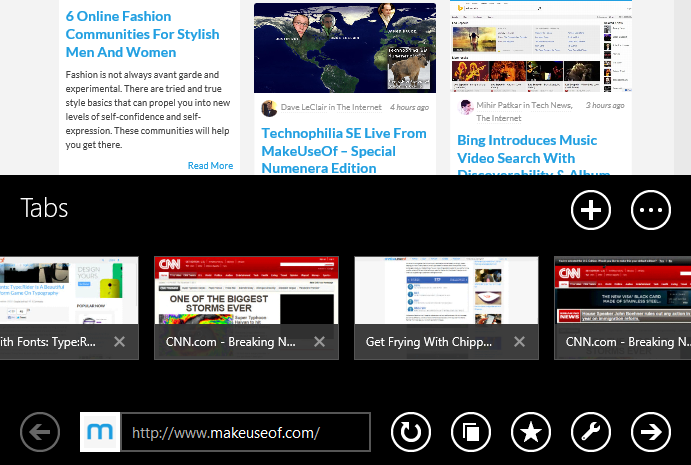This screenshot has height=465, width=691.
Task: Click Read More under fashion article
Action: [x=210, y=166]
